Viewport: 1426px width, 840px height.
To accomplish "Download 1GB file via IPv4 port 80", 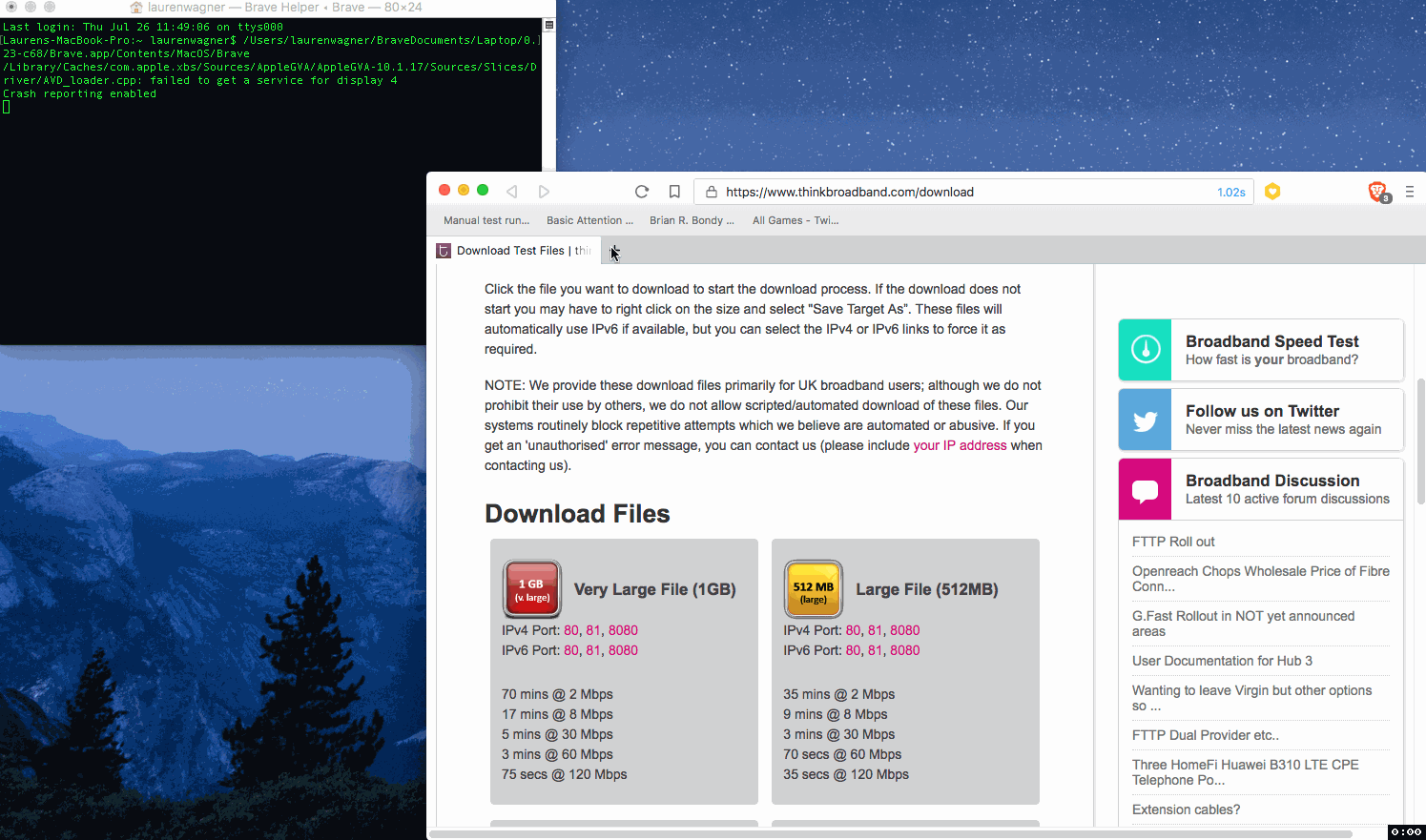I will coord(571,630).
